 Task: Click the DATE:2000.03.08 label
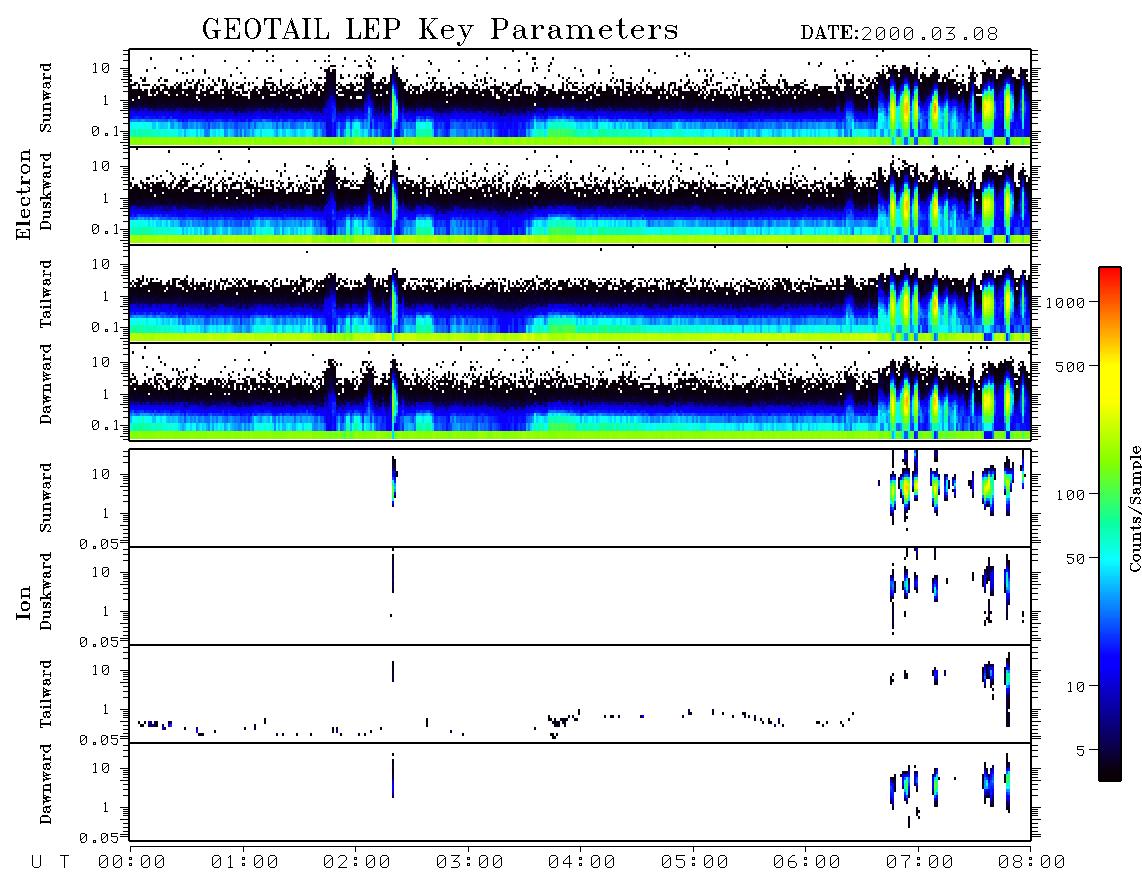[x=899, y=34]
